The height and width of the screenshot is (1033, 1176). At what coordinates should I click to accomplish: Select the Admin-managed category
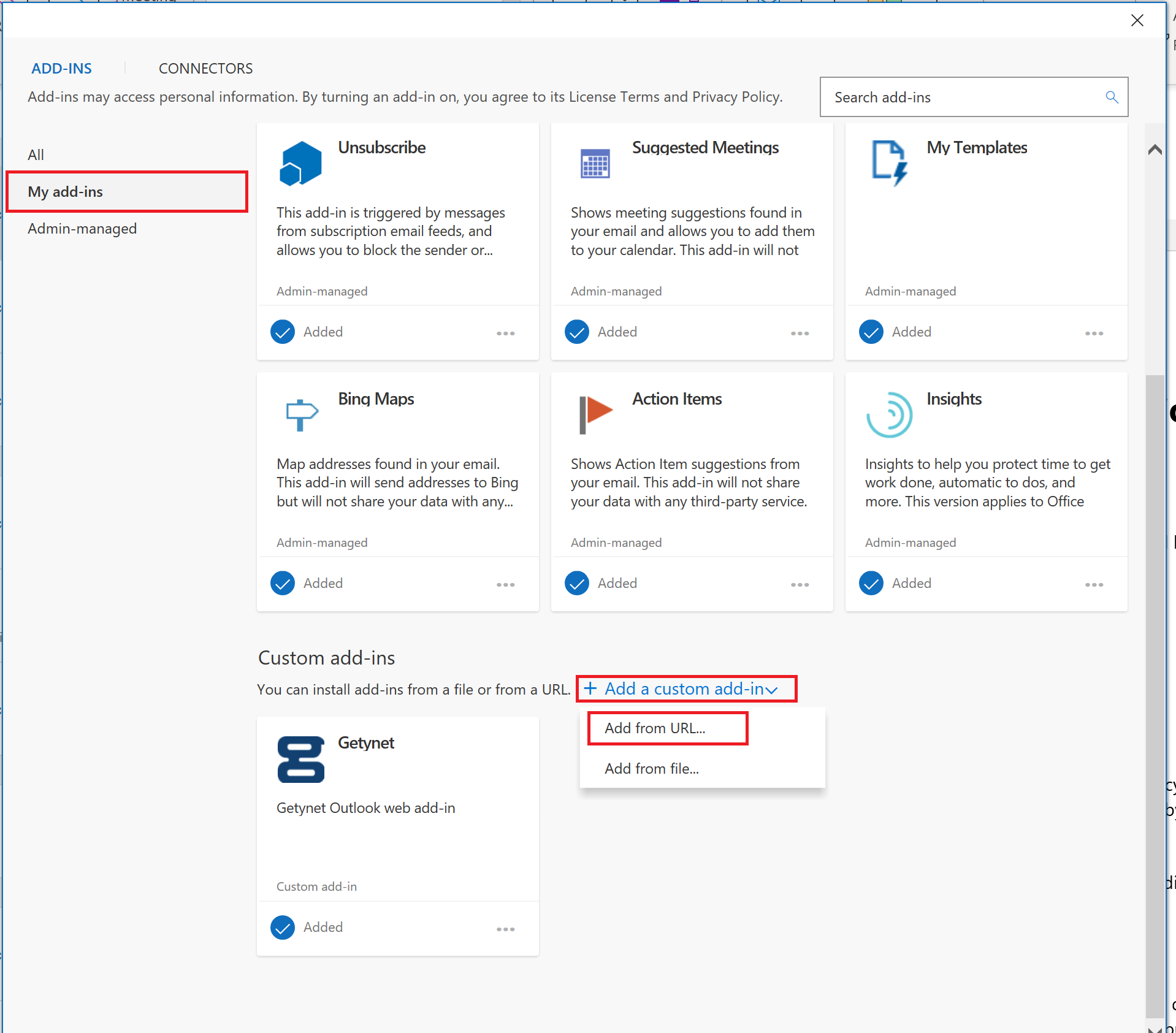pos(82,229)
